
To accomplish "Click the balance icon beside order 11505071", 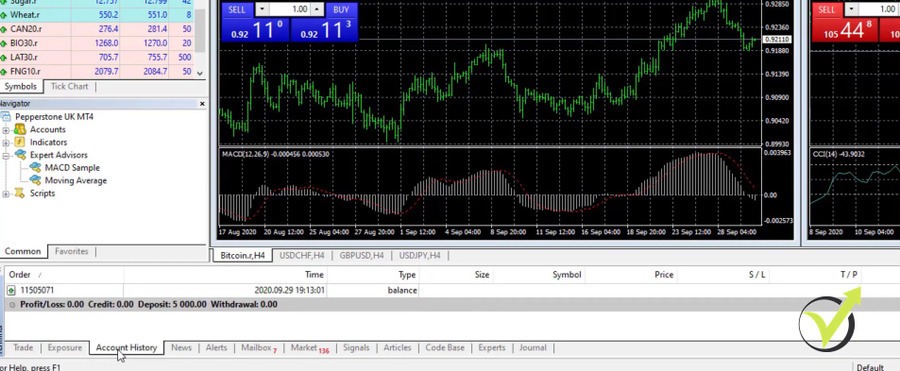I will coord(11,291).
